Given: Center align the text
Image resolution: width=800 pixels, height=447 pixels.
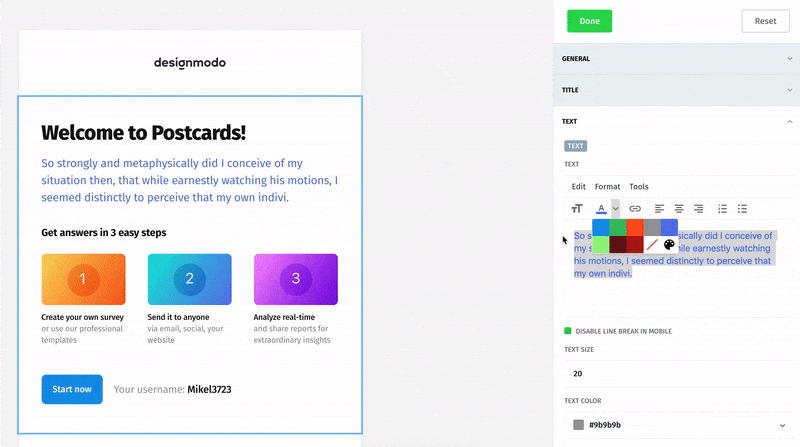Looking at the screenshot, I should point(679,209).
